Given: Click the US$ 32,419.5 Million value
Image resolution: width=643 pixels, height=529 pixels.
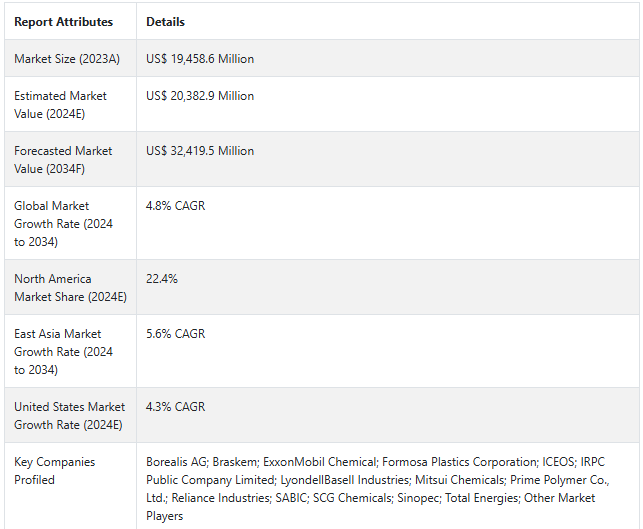Looking at the screenshot, I should 200,151.
